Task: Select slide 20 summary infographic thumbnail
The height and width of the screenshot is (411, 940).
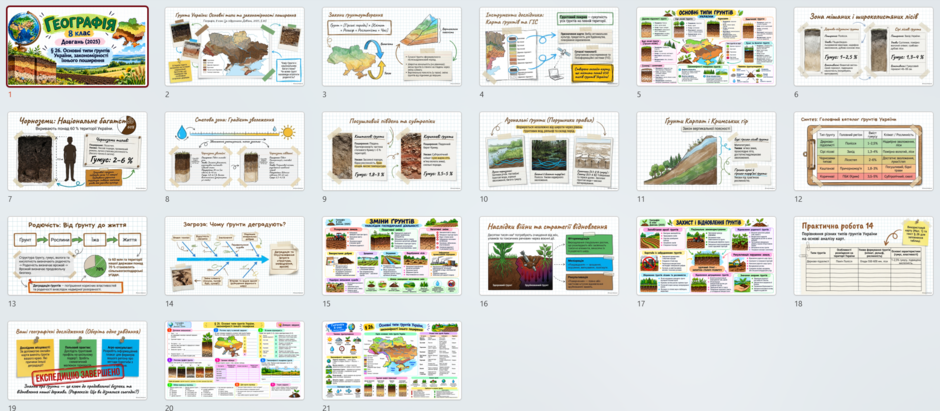Action: [234, 360]
